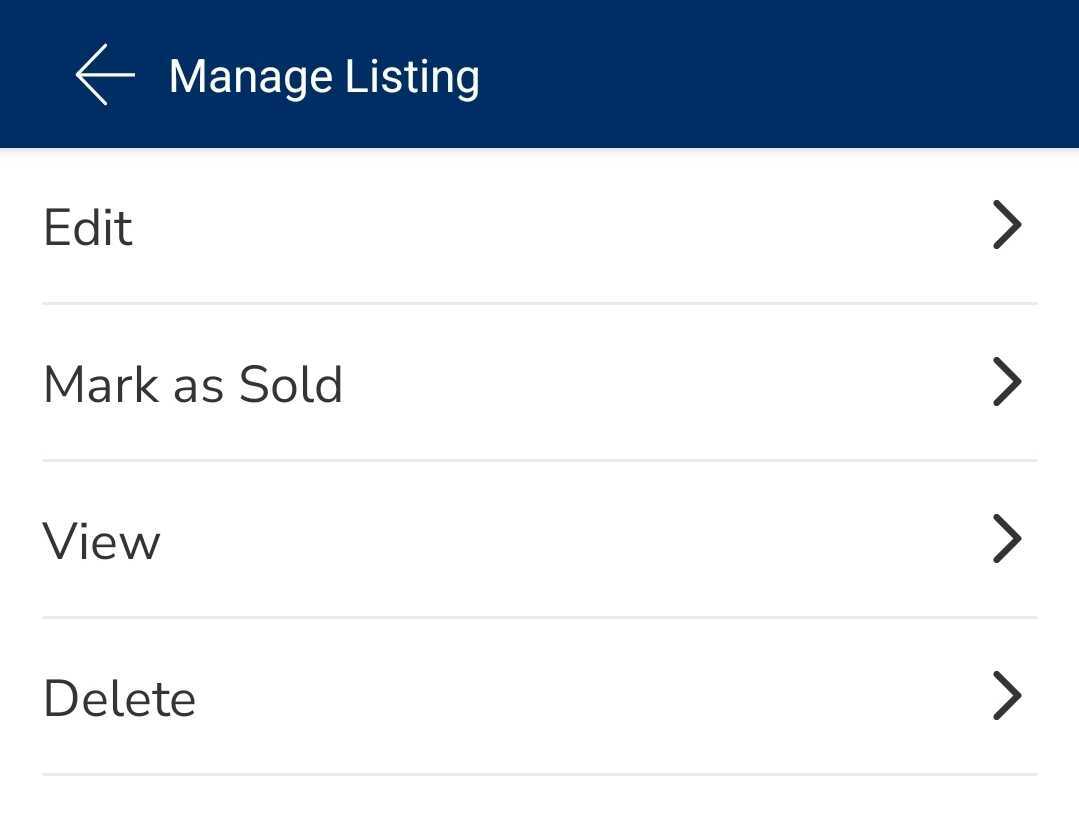Select the arrow icon on the Delete row
Viewport: 1079px width, 831px height.
1006,696
